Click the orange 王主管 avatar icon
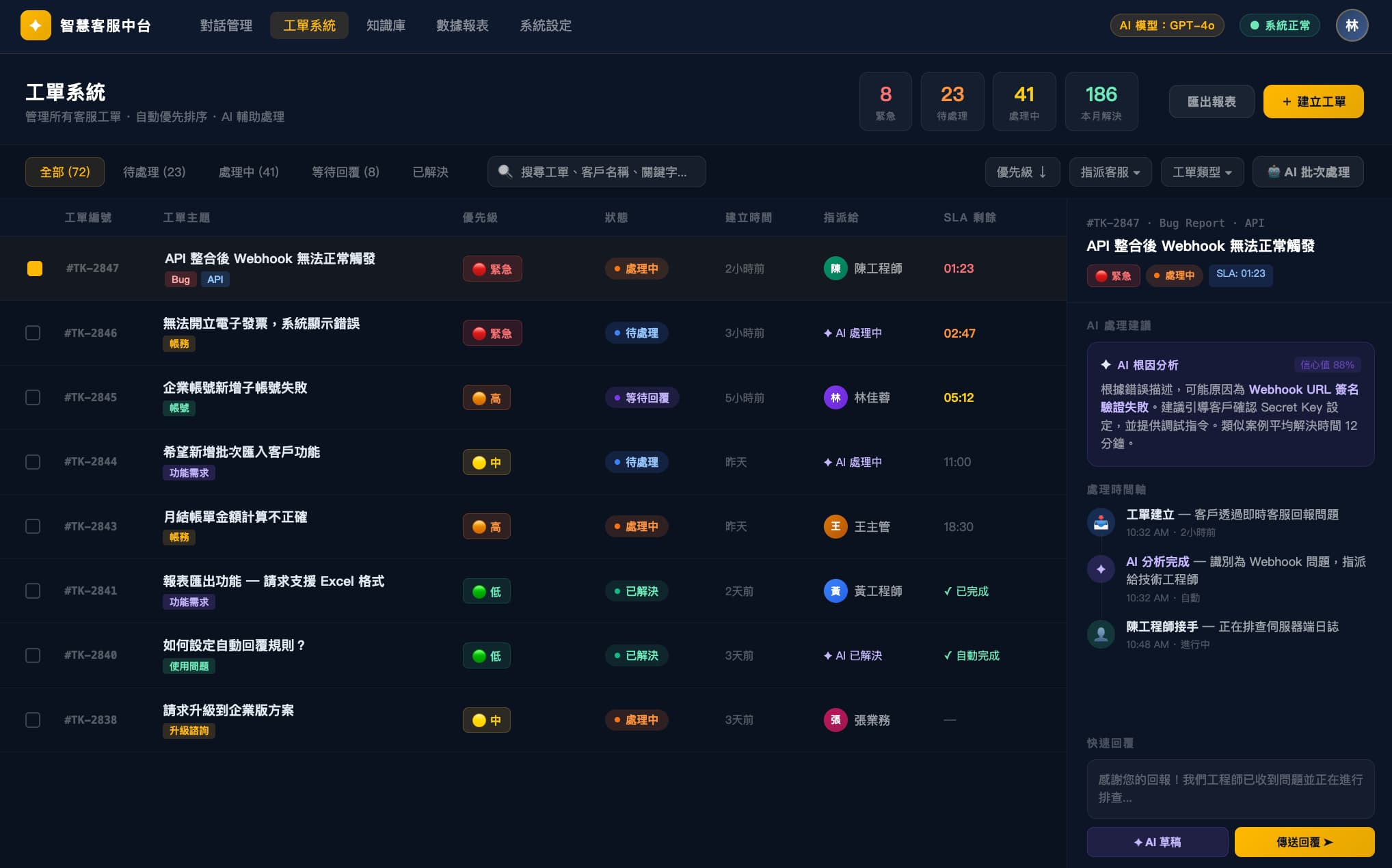Screen dimensions: 1392x868 coord(835,527)
